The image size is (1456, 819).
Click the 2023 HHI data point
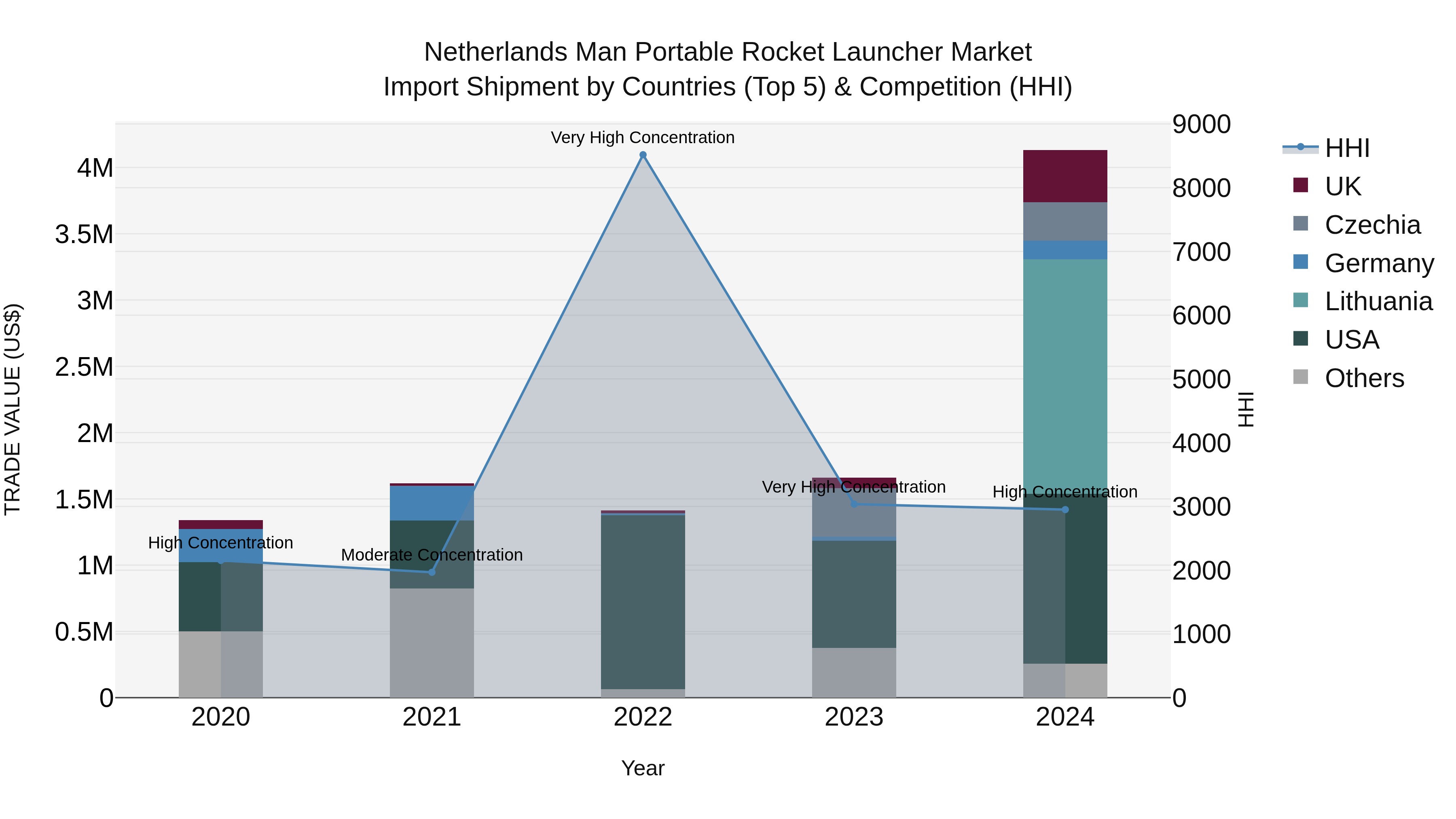854,504
